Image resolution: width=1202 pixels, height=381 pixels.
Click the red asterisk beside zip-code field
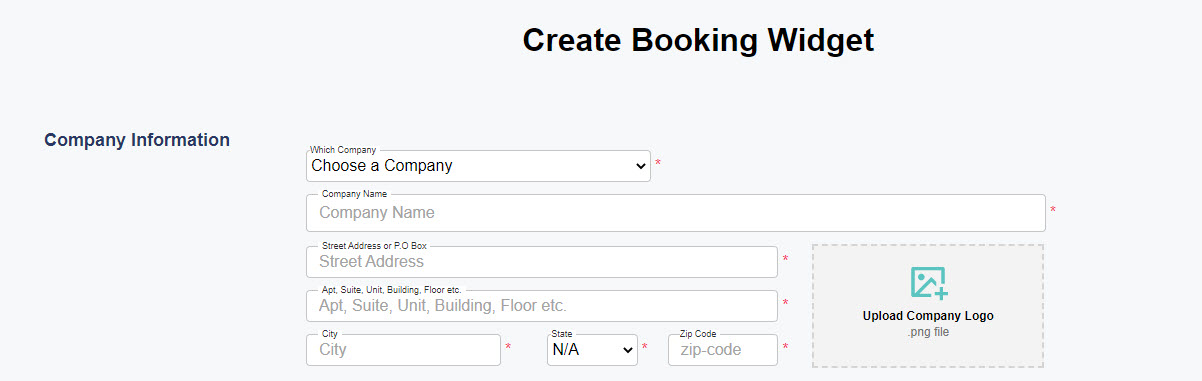pyautogui.click(x=785, y=348)
